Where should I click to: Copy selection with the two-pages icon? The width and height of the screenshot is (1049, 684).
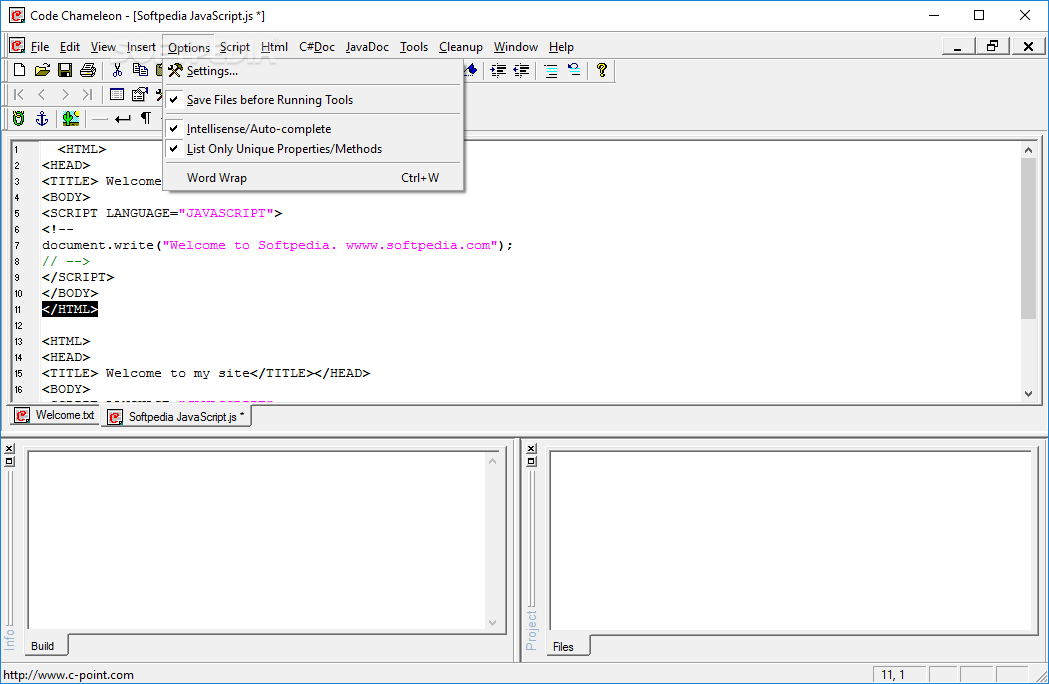click(140, 70)
